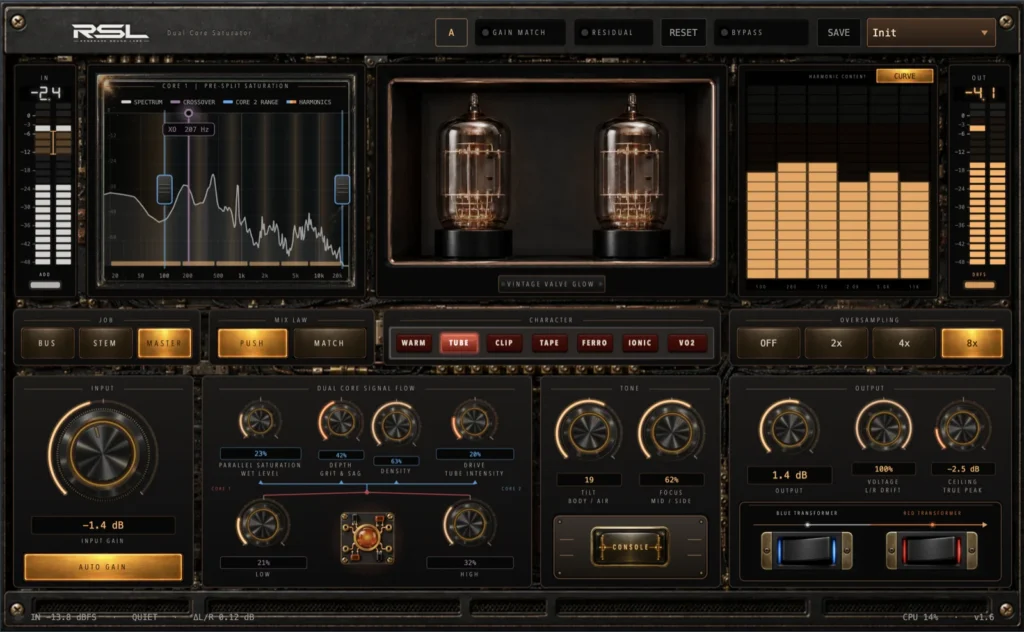The height and width of the screenshot is (632, 1024).
Task: Click the IN -13.8 dBFS status text
Action: [x=63, y=616]
